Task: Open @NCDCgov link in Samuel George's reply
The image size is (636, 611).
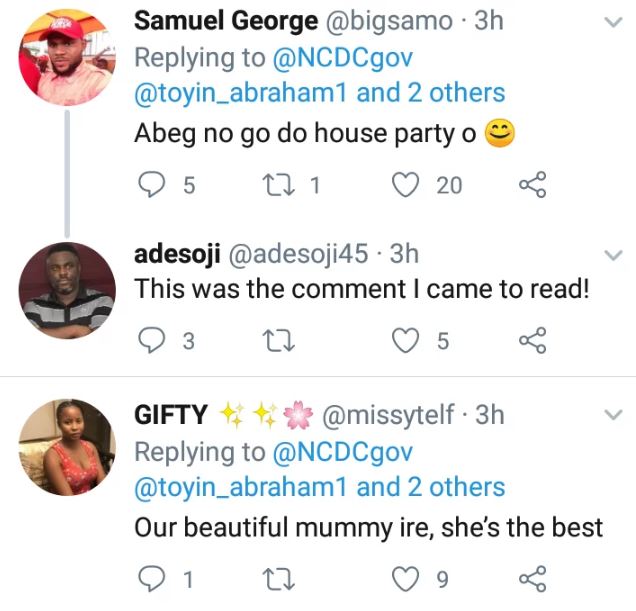Action: 333,58
